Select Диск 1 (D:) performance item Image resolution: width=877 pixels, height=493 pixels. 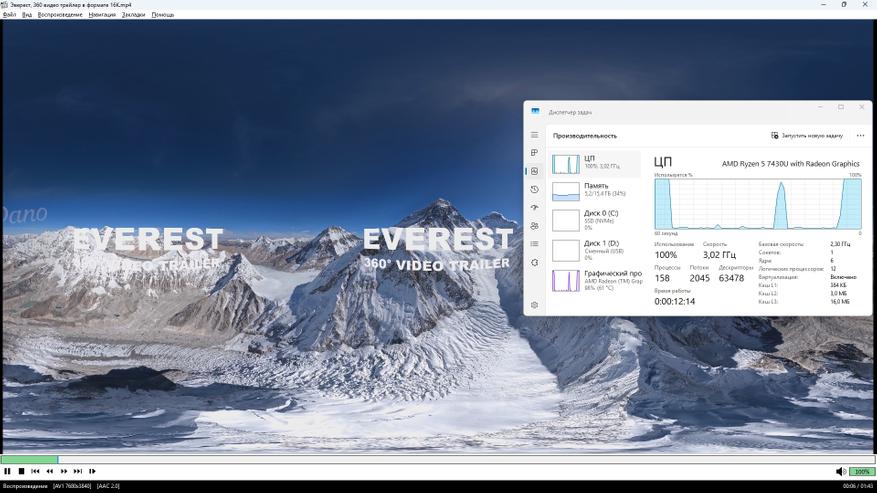[595, 250]
